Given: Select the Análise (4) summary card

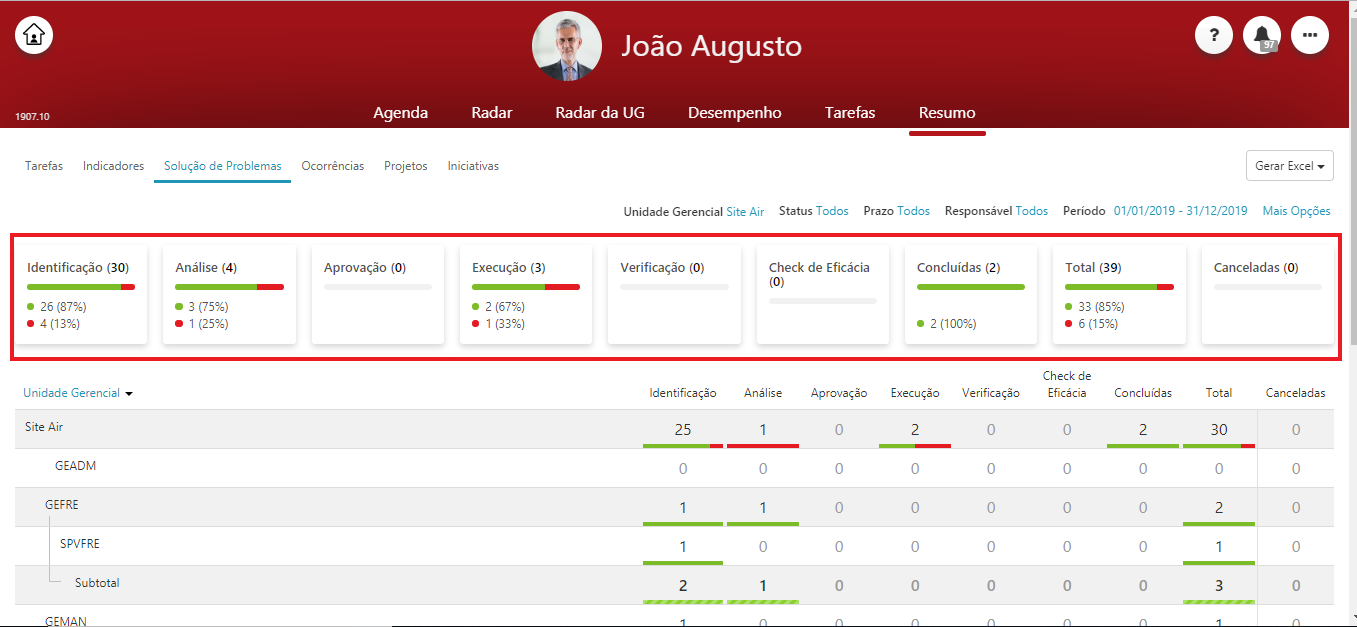Looking at the screenshot, I should pyautogui.click(x=229, y=296).
